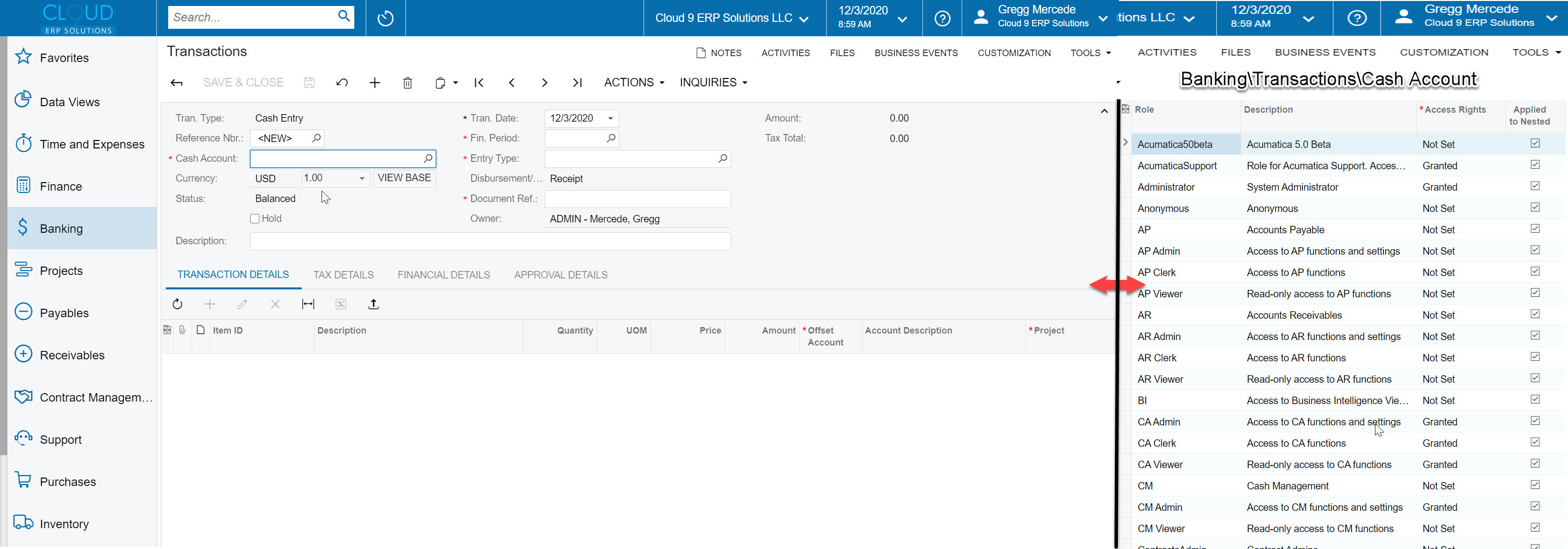
Task: Undo changes with the cancel icon
Action: tap(342, 83)
